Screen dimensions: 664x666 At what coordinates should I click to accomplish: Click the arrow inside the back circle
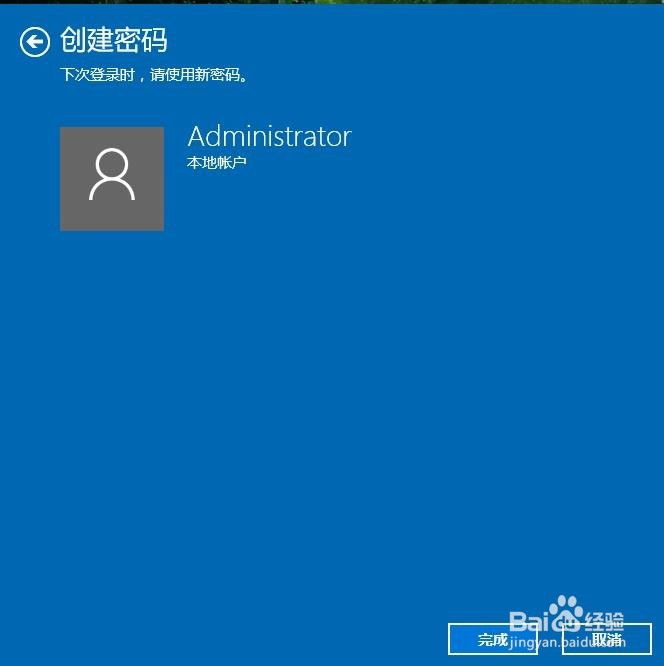(x=34, y=42)
